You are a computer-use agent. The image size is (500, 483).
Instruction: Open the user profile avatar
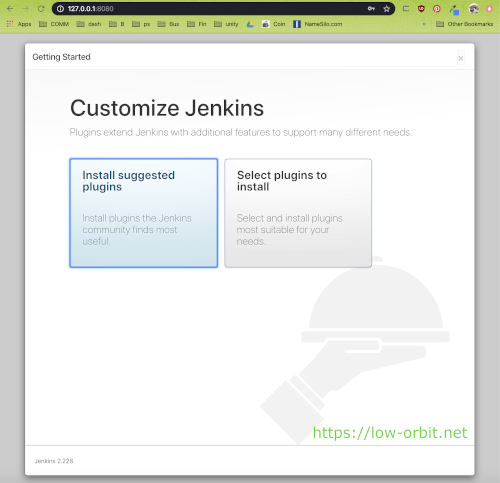click(474, 9)
